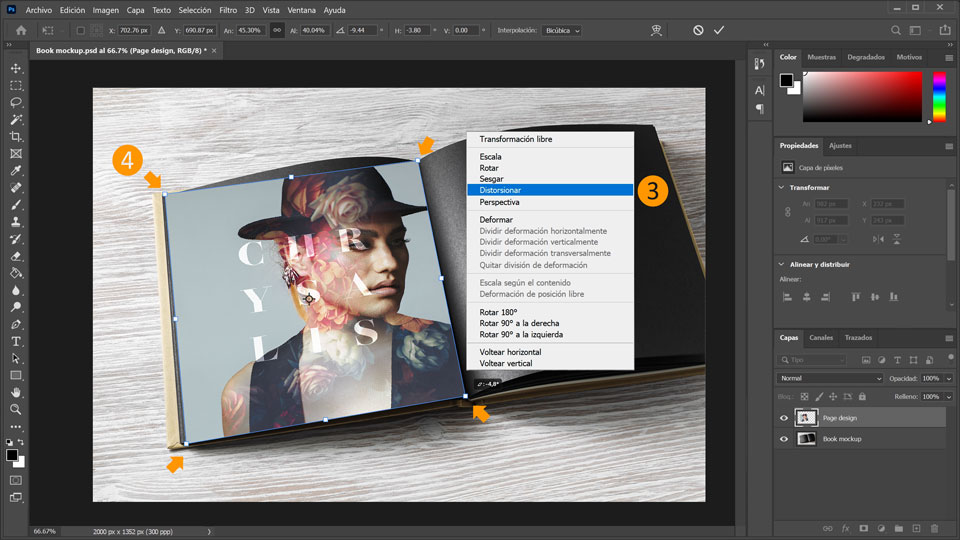960x540 pixels.
Task: Click the add layer style fx icon
Action: coord(845,528)
